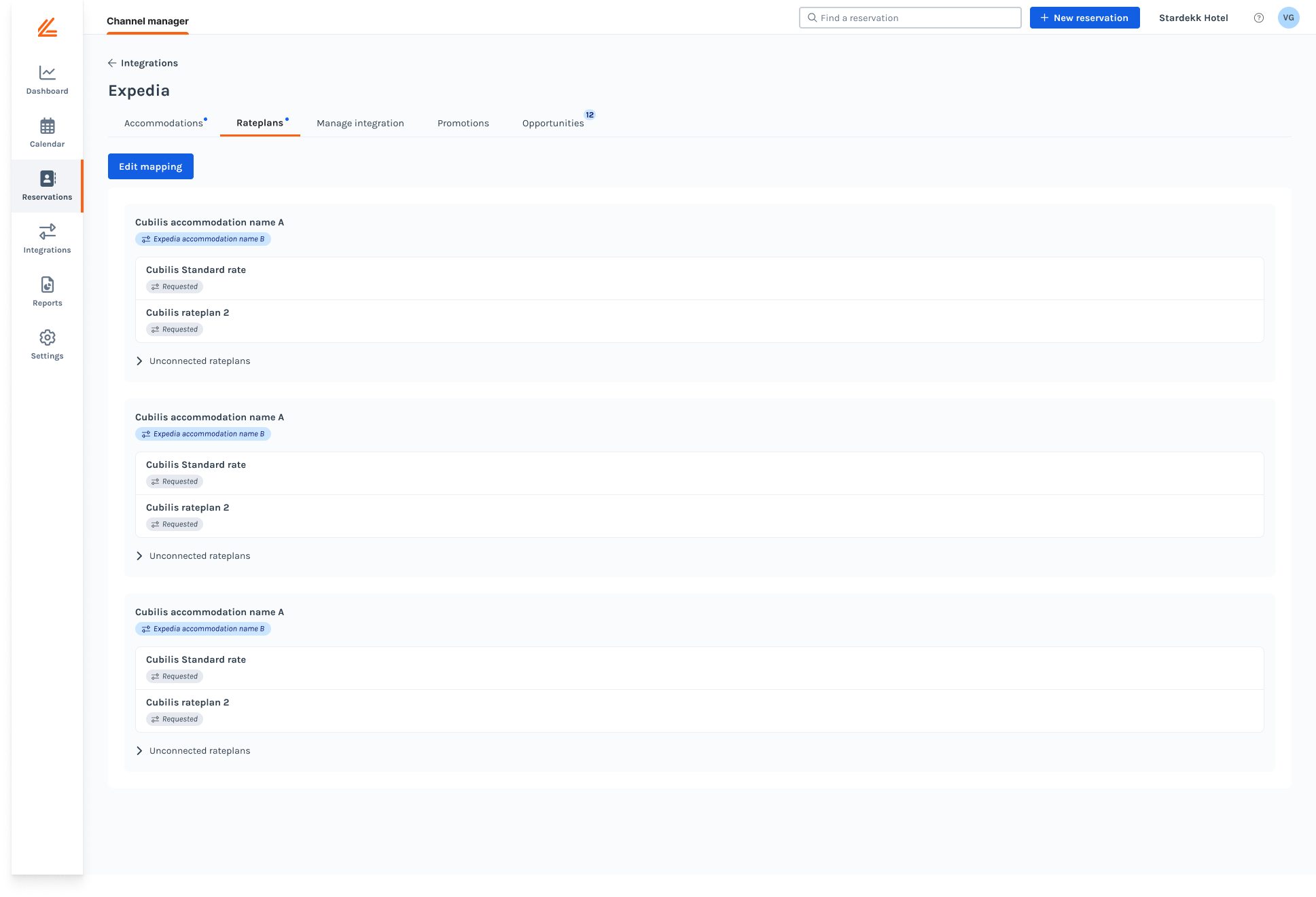This screenshot has width=1316, height=897.
Task: Open the Reports document icon
Action: point(47,285)
